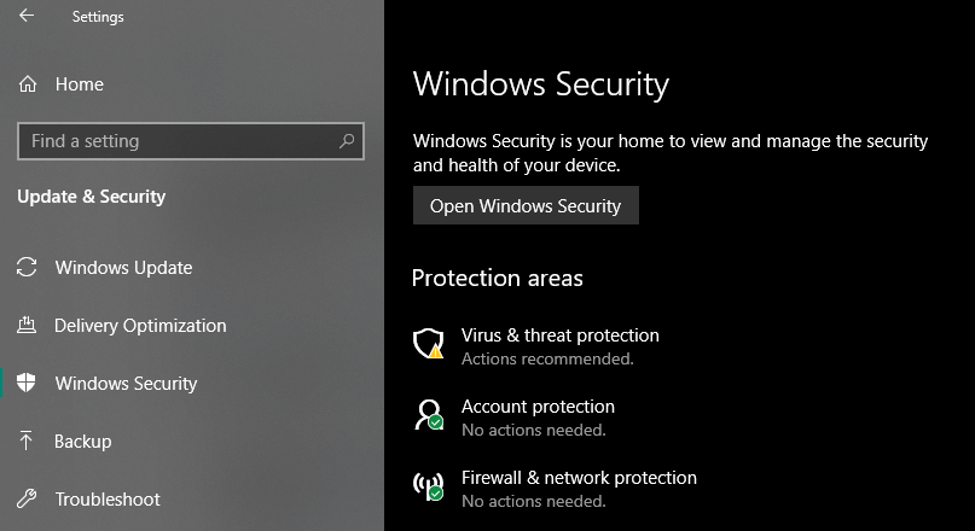The width and height of the screenshot is (975, 531).
Task: Click the back arrow icon
Action: [x=27, y=16]
